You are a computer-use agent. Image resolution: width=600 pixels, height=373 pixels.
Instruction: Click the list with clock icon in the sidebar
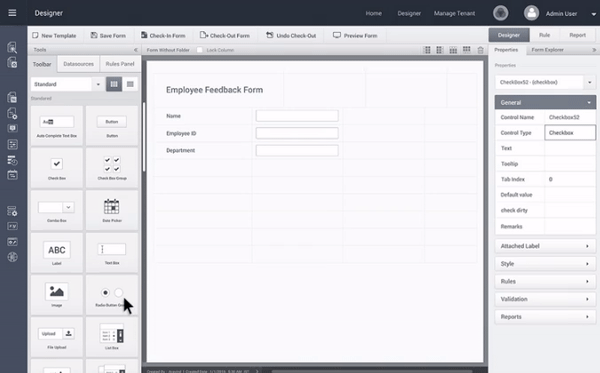[12, 160]
